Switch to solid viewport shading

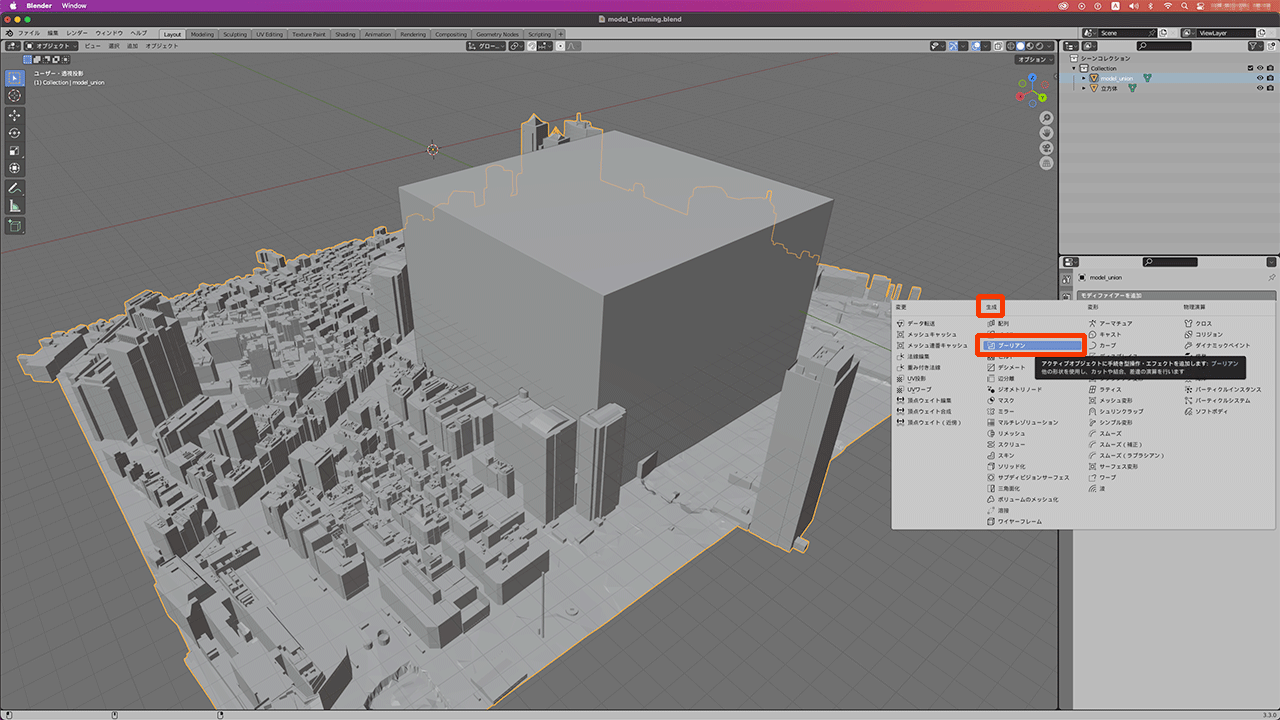[1021, 46]
